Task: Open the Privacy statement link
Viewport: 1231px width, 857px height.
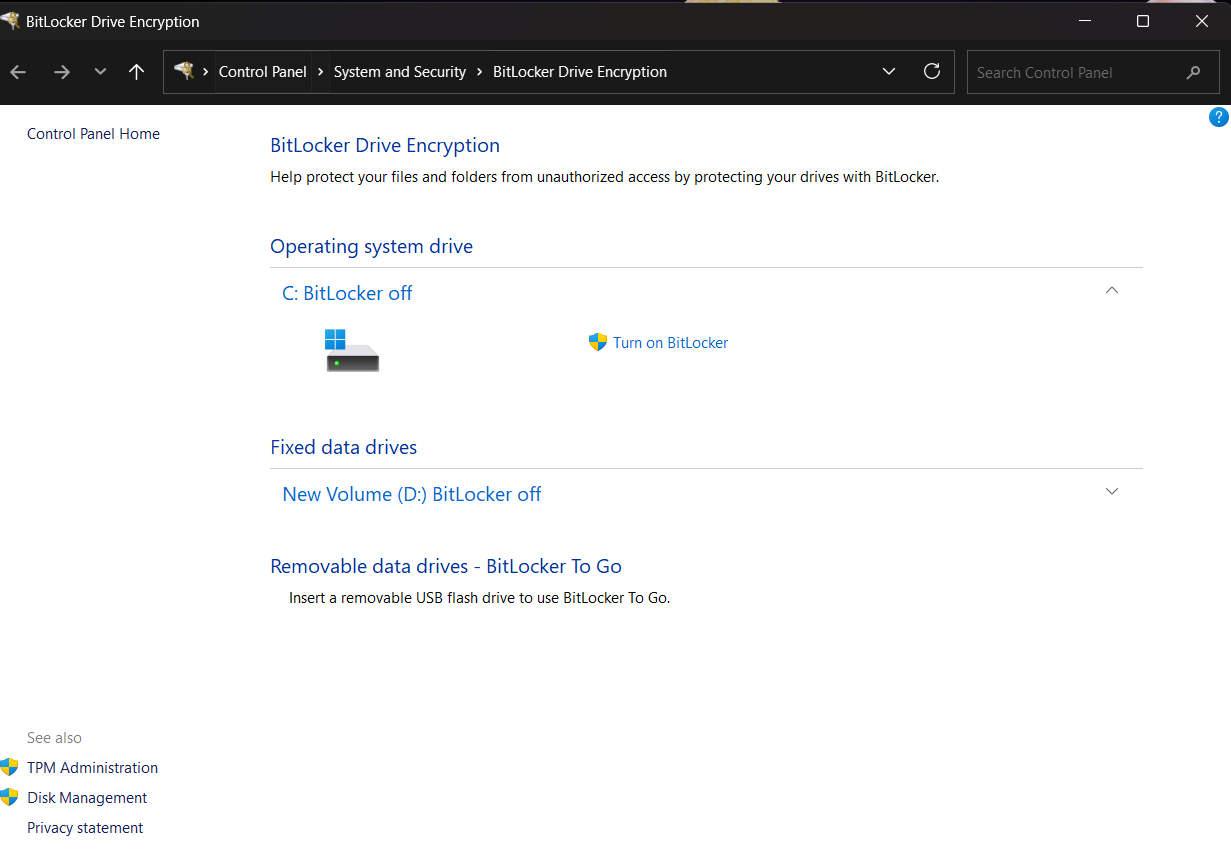Action: [84, 827]
